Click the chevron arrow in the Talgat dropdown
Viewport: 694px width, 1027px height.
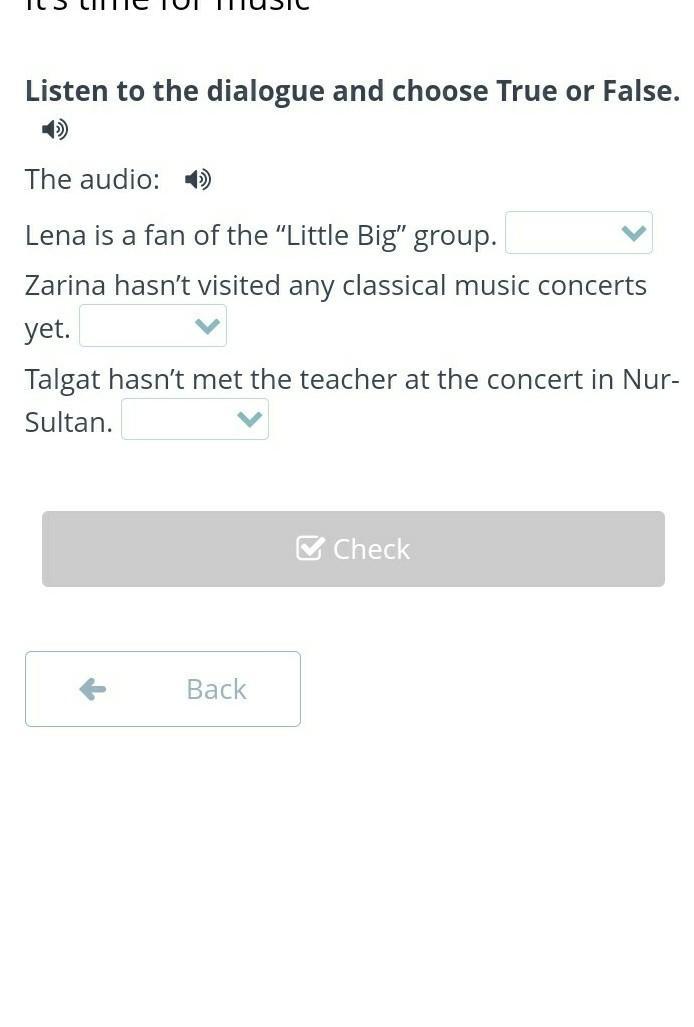tap(249, 419)
